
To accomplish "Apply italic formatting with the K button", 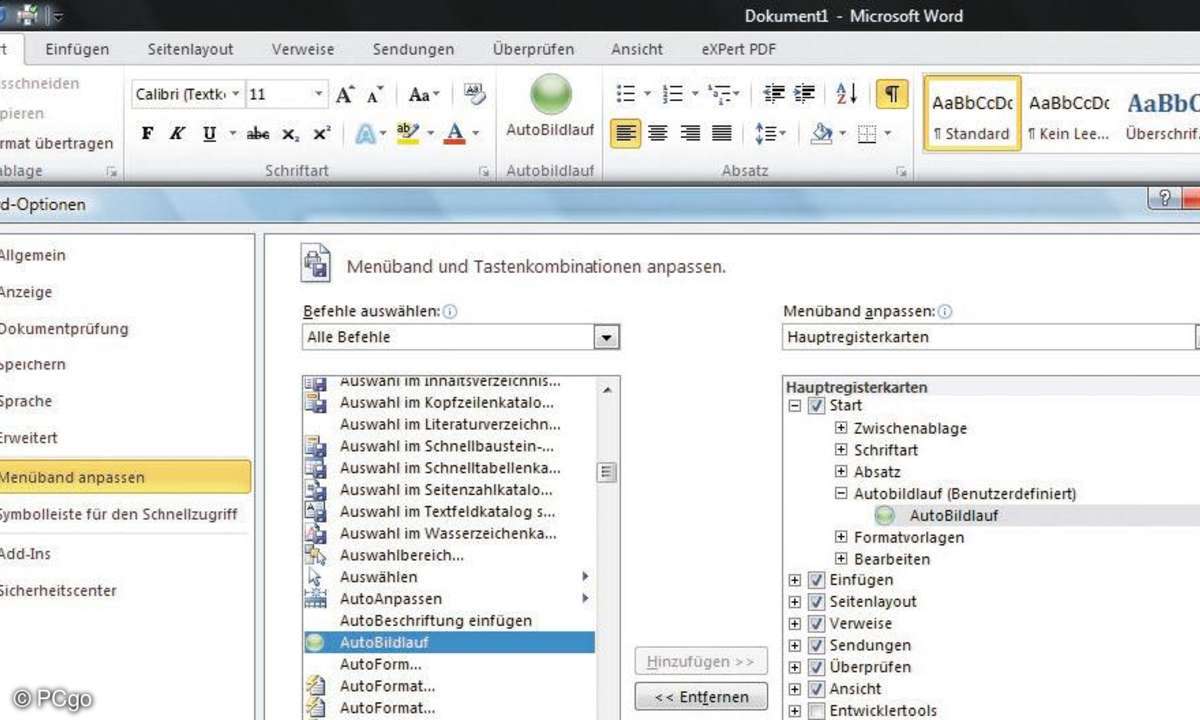I will click(x=177, y=133).
